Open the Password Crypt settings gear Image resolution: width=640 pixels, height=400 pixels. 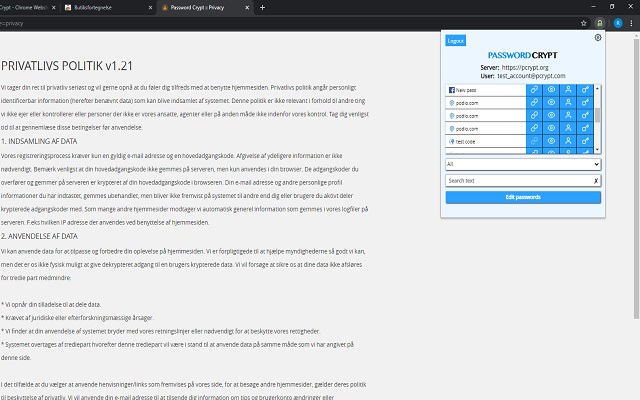[x=598, y=37]
